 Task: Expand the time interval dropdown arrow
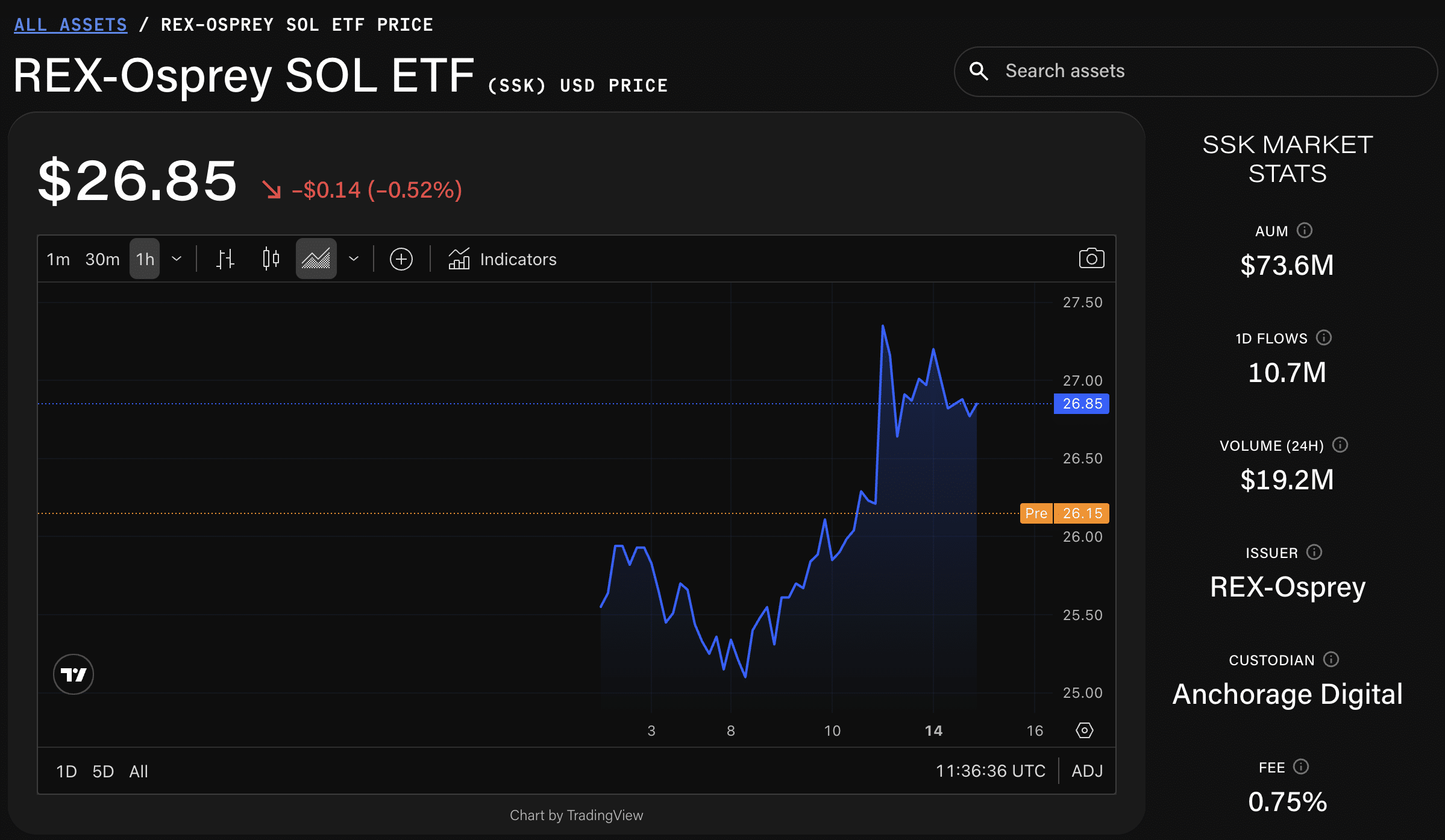click(x=177, y=259)
